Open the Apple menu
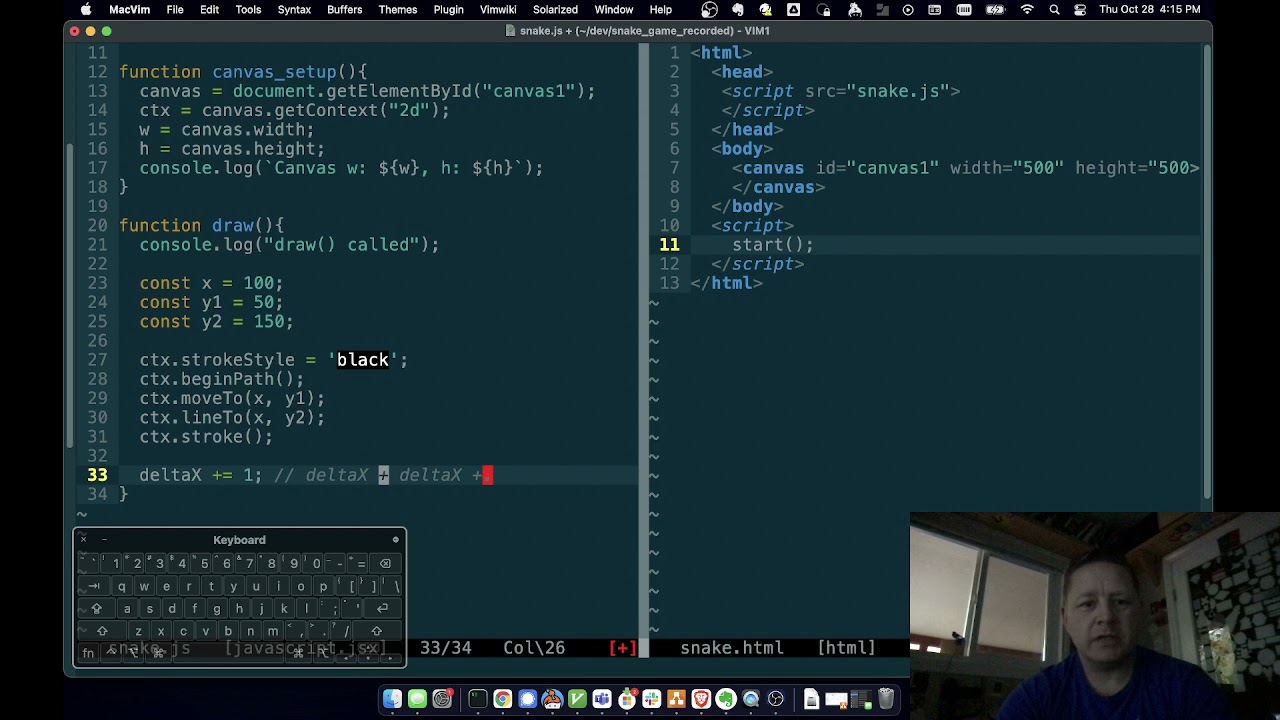 86,9
